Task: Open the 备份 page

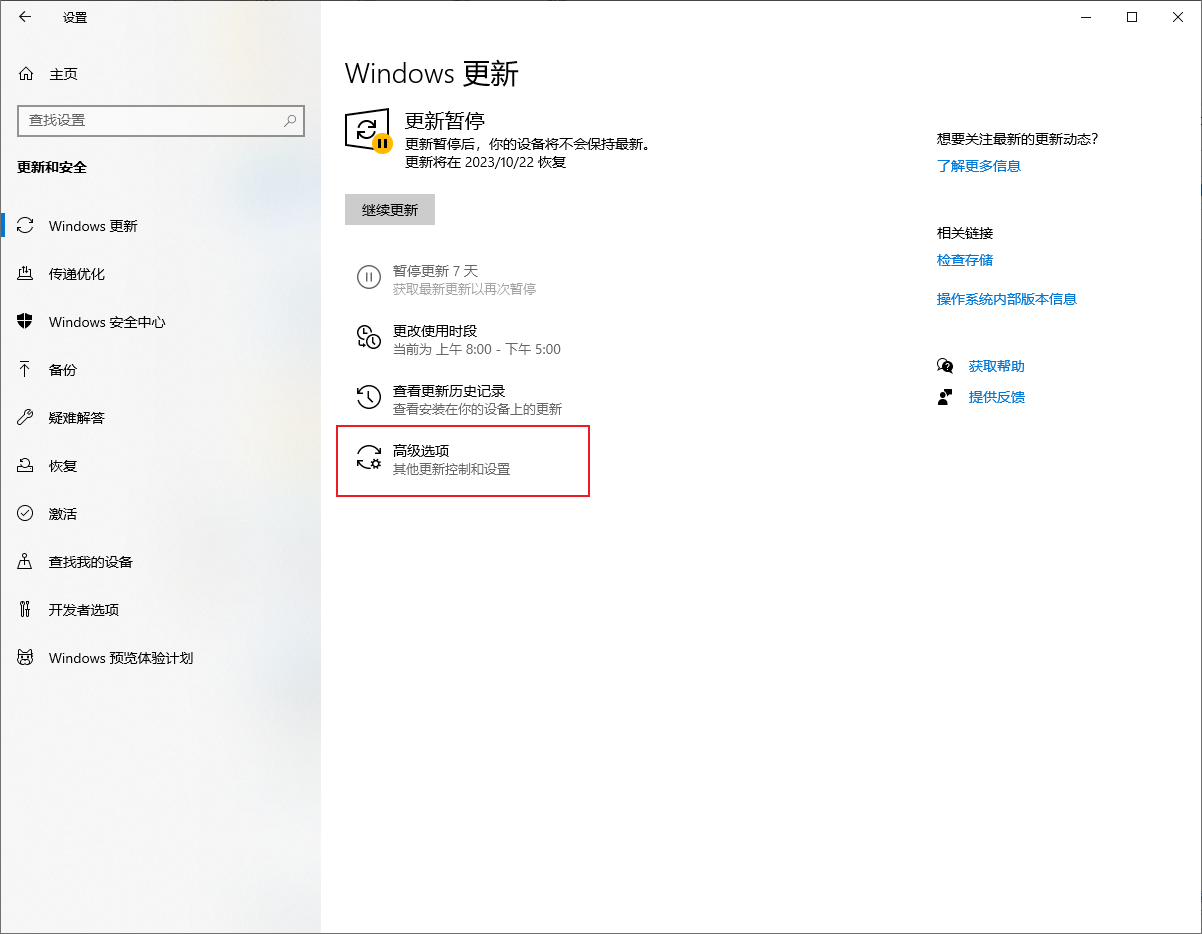Action: (x=160, y=370)
